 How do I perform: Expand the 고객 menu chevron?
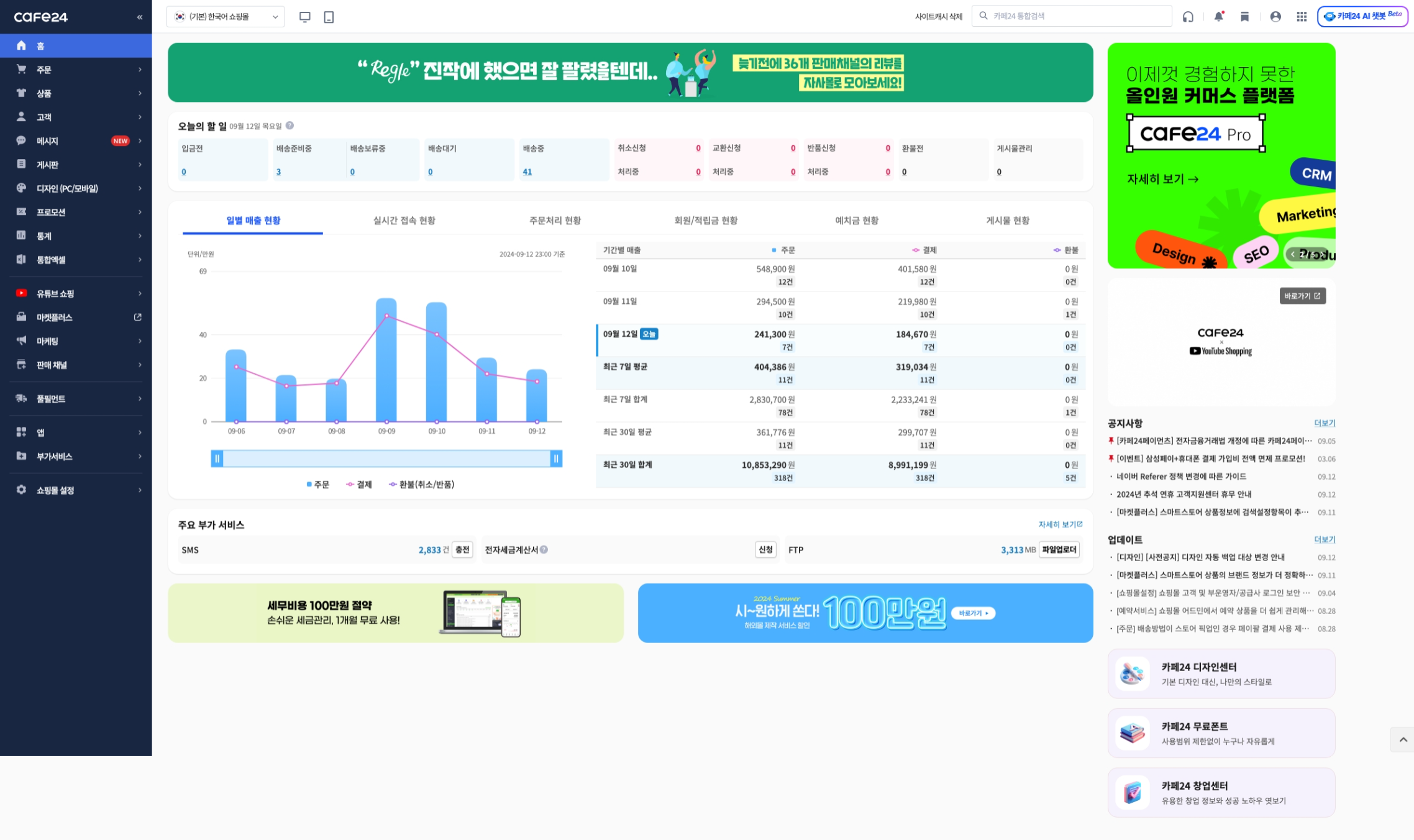140,117
